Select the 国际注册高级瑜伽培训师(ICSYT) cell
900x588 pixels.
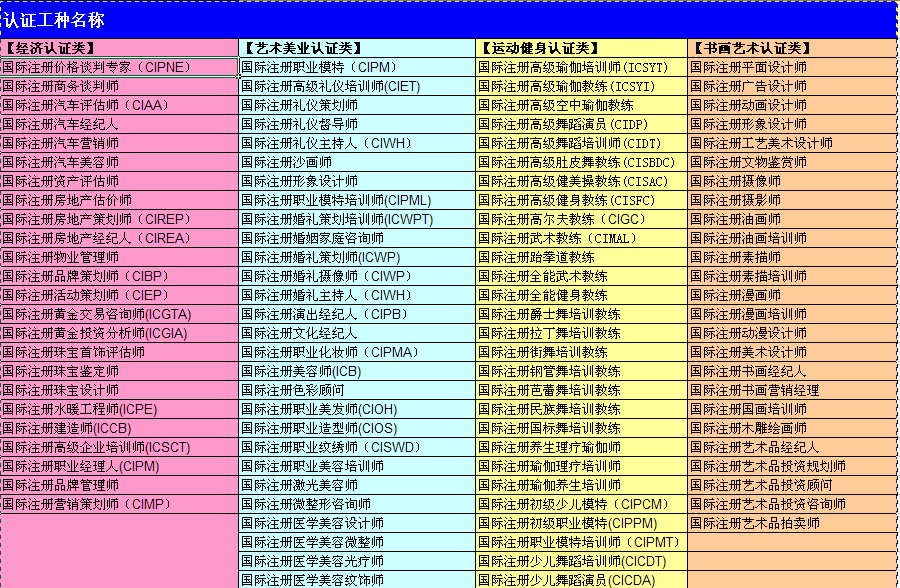pos(581,67)
